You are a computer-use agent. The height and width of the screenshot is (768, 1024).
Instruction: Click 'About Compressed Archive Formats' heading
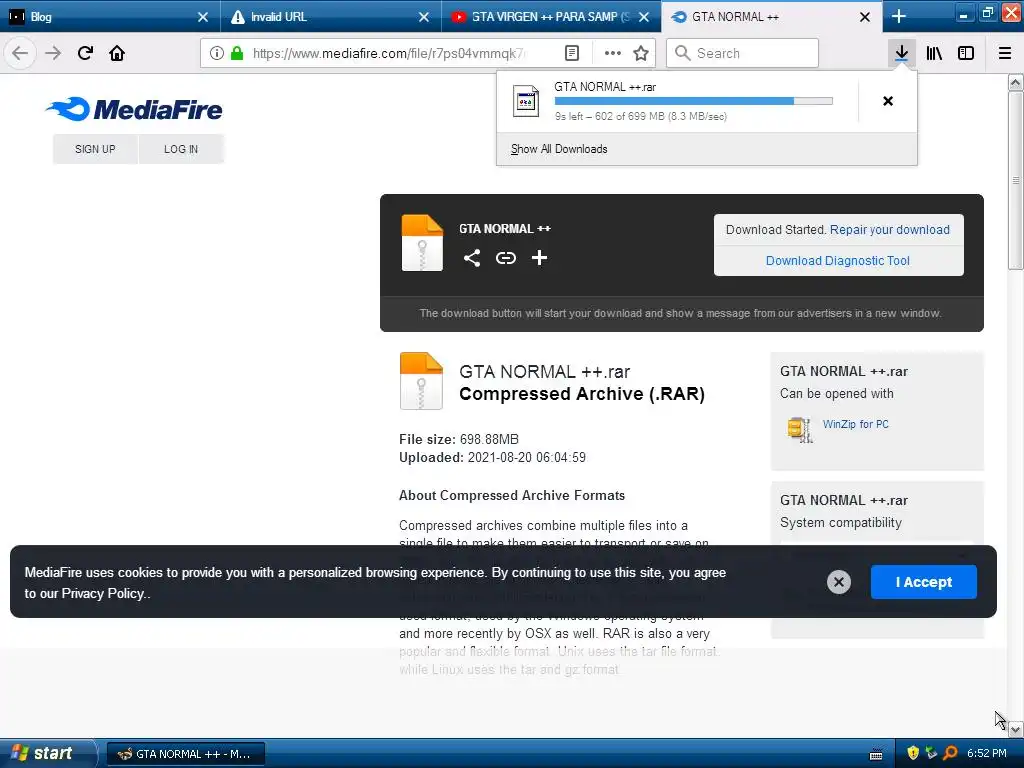(511, 495)
